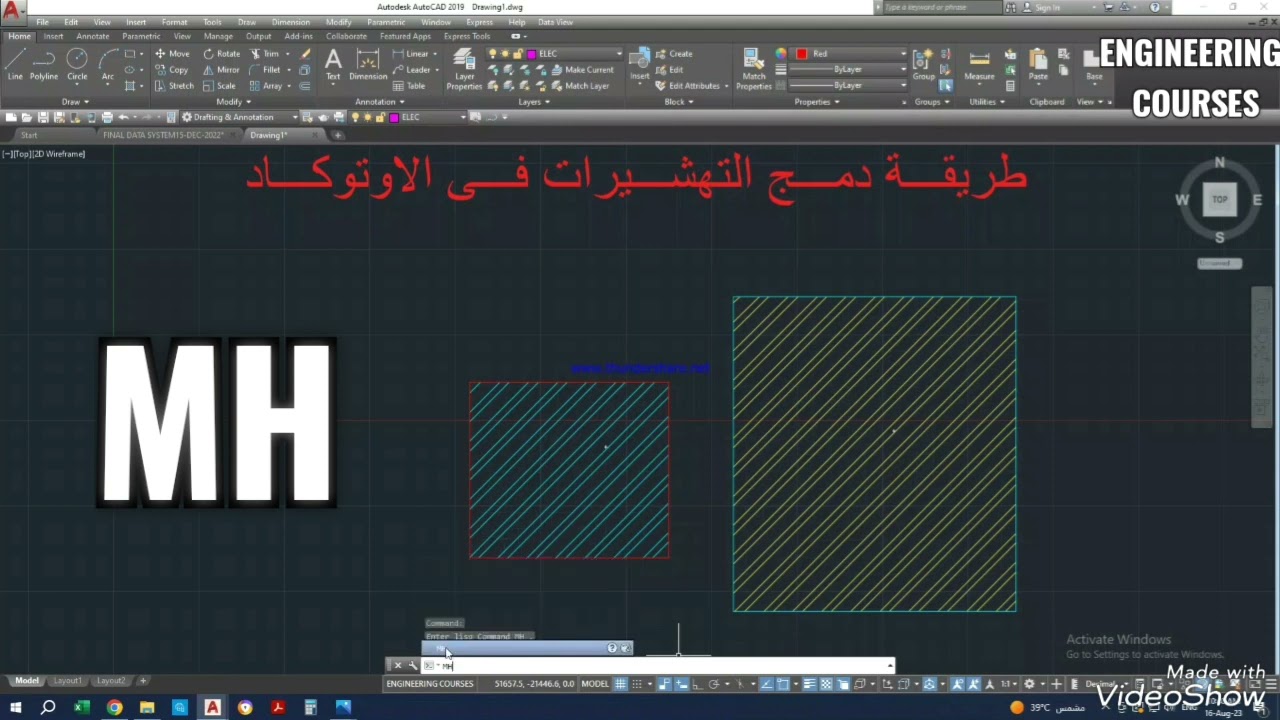Choose the Trim command

pos(265,54)
